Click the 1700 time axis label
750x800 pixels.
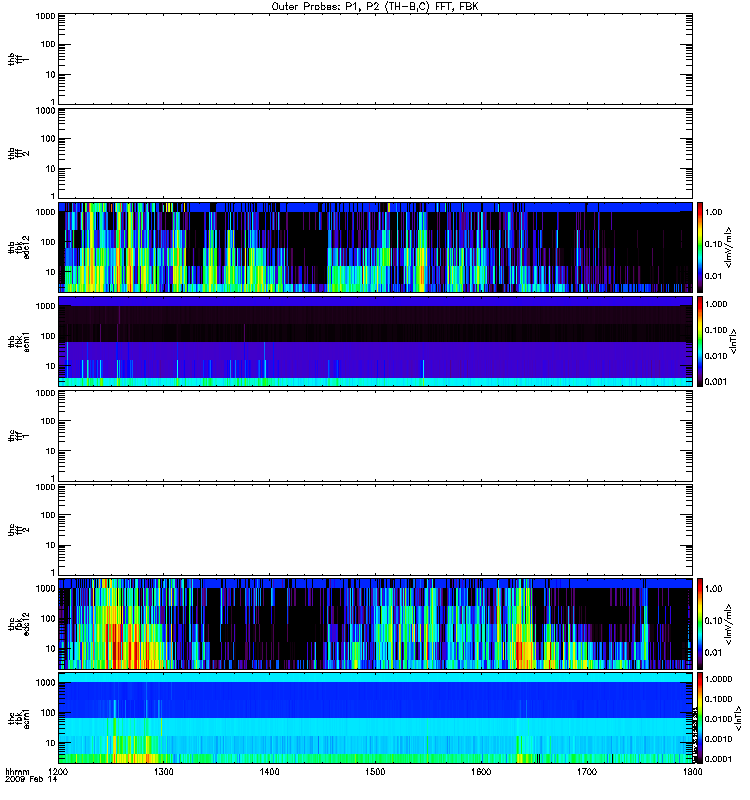pyautogui.click(x=587, y=771)
